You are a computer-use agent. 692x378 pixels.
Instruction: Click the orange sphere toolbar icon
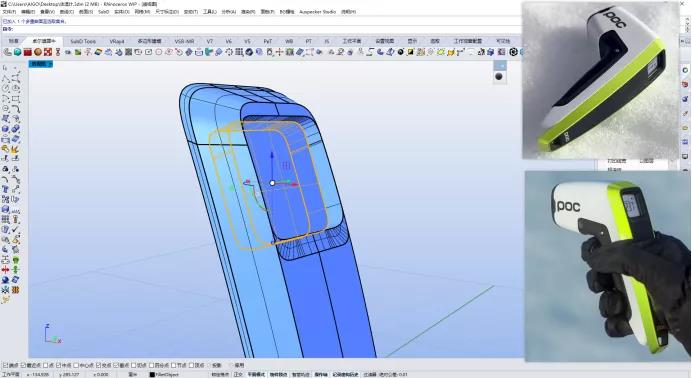tap(38, 52)
